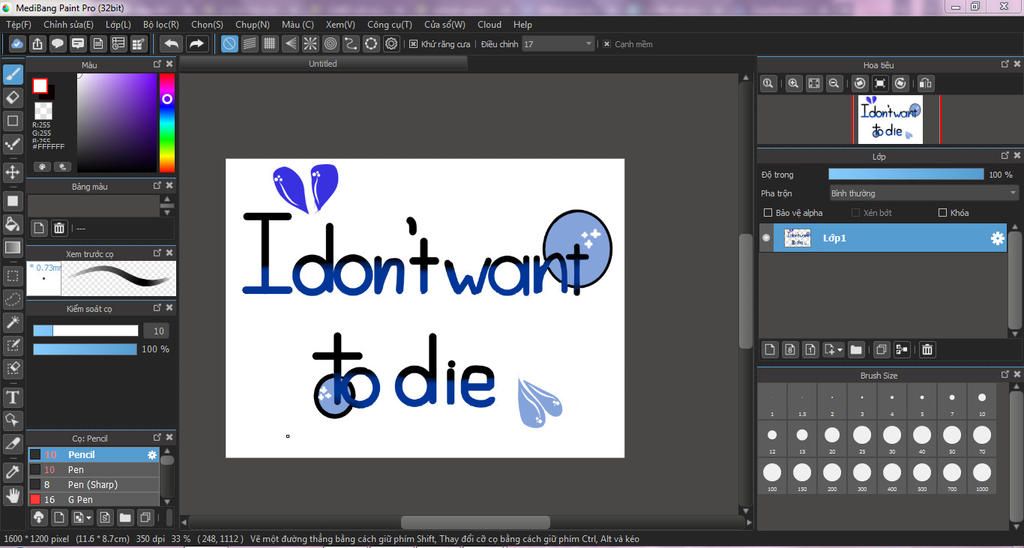This screenshot has width=1024, height=548.
Task: Click the transparent color swatch
Action: tap(43, 110)
